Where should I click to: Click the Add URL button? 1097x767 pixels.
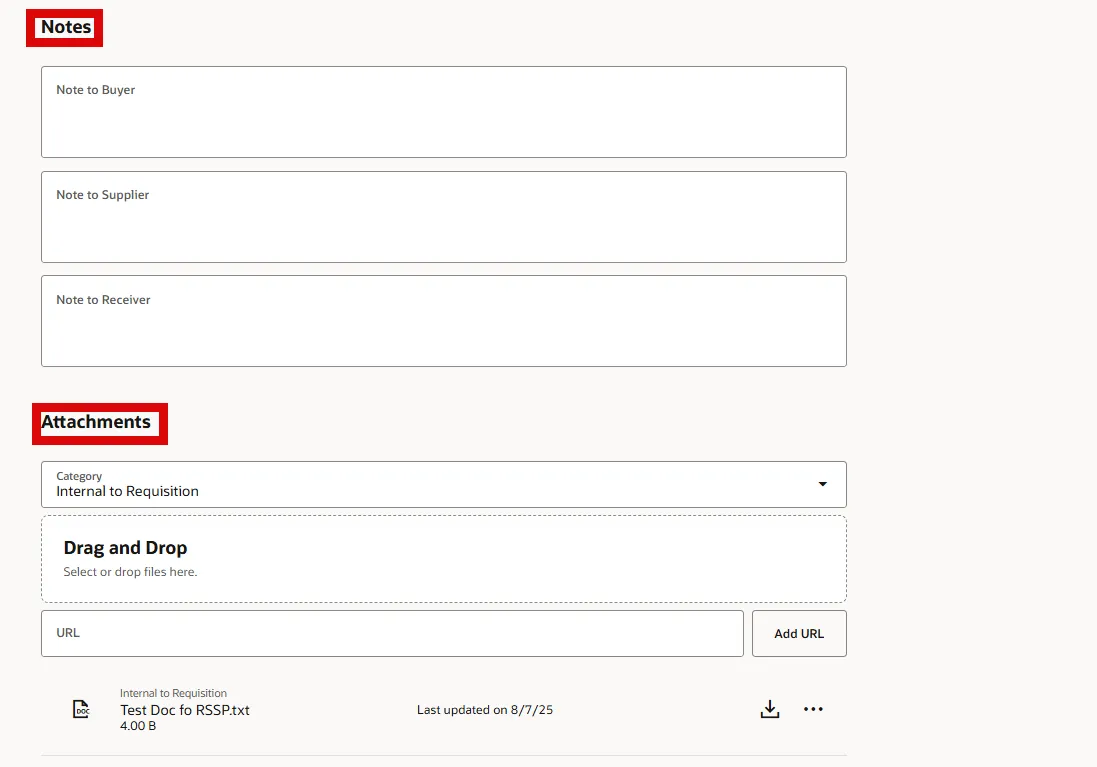tap(799, 634)
